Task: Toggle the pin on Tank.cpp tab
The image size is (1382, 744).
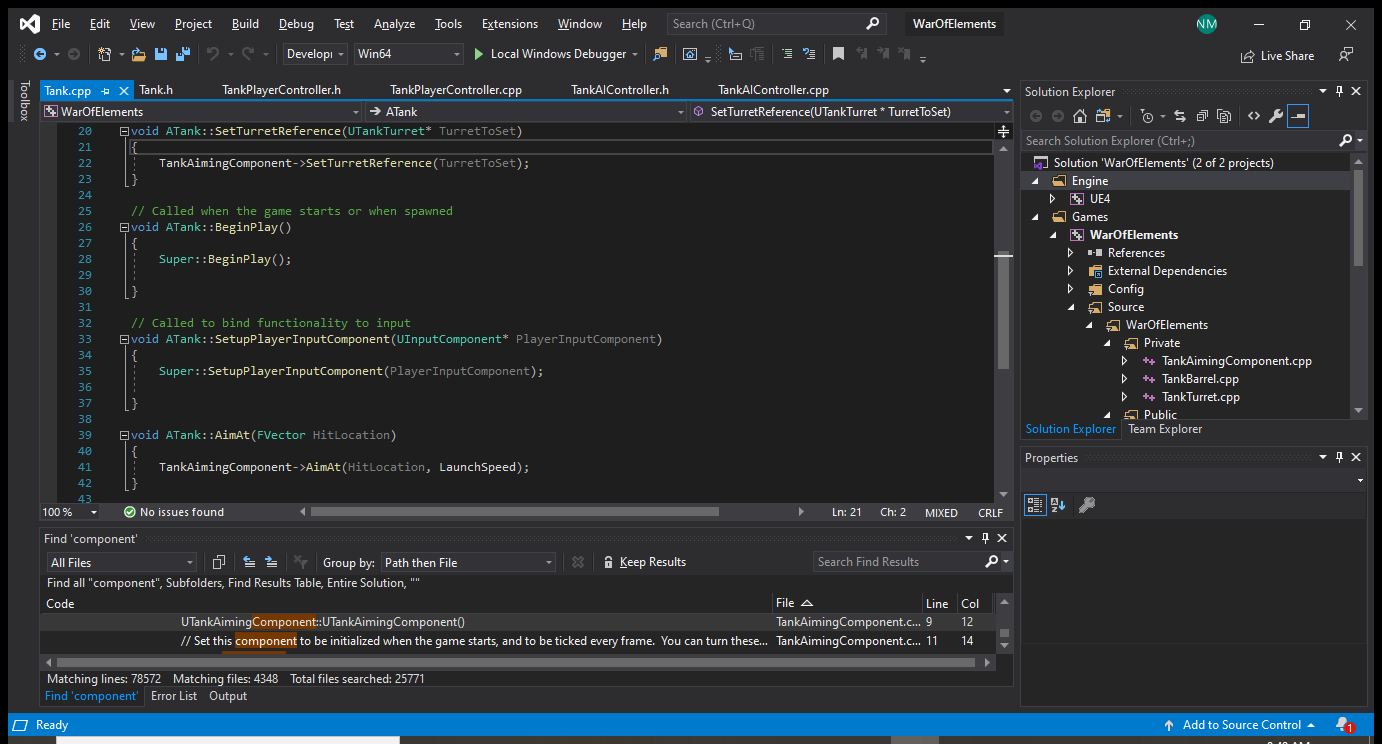Action: (105, 90)
